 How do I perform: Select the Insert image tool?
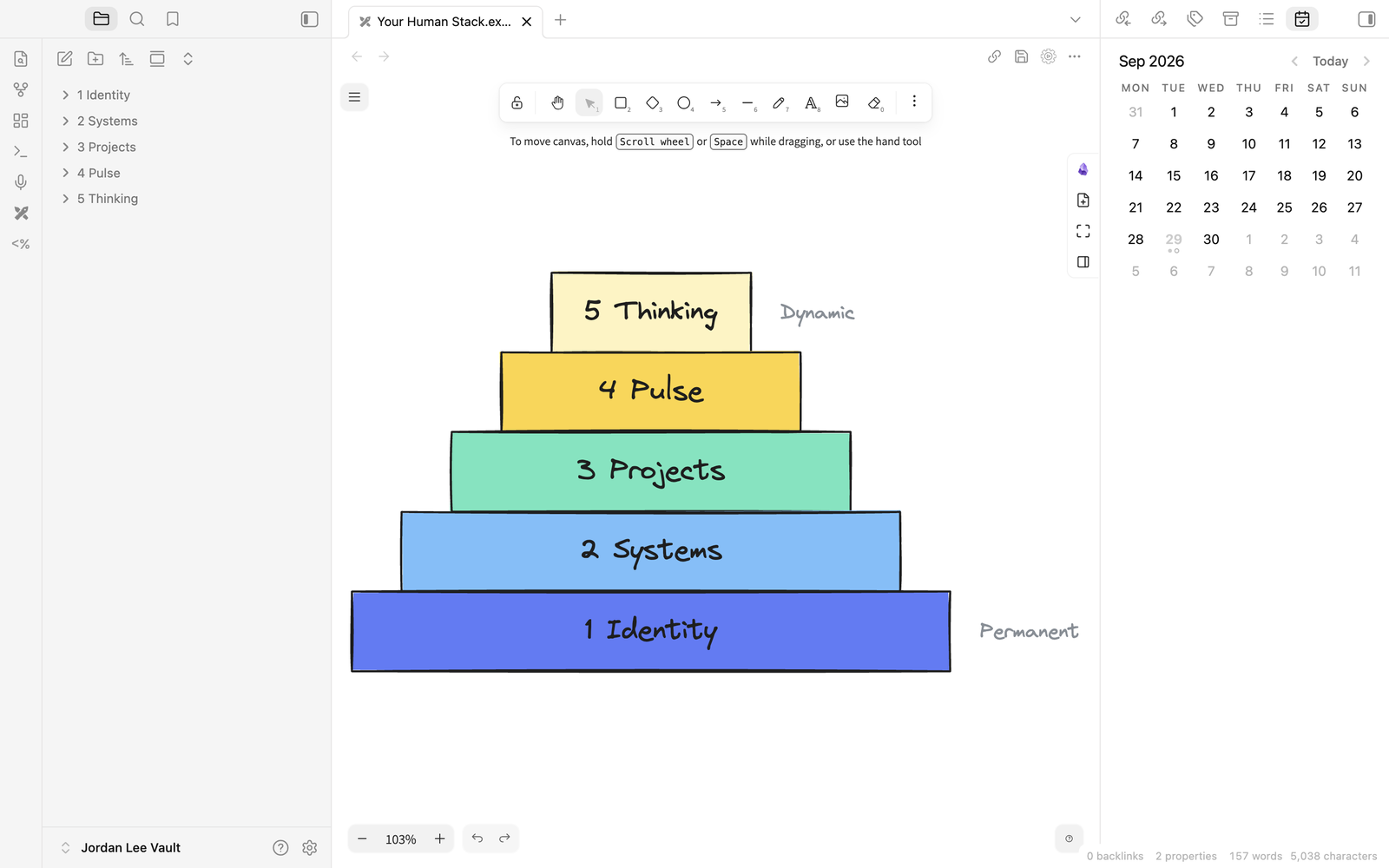pos(842,102)
